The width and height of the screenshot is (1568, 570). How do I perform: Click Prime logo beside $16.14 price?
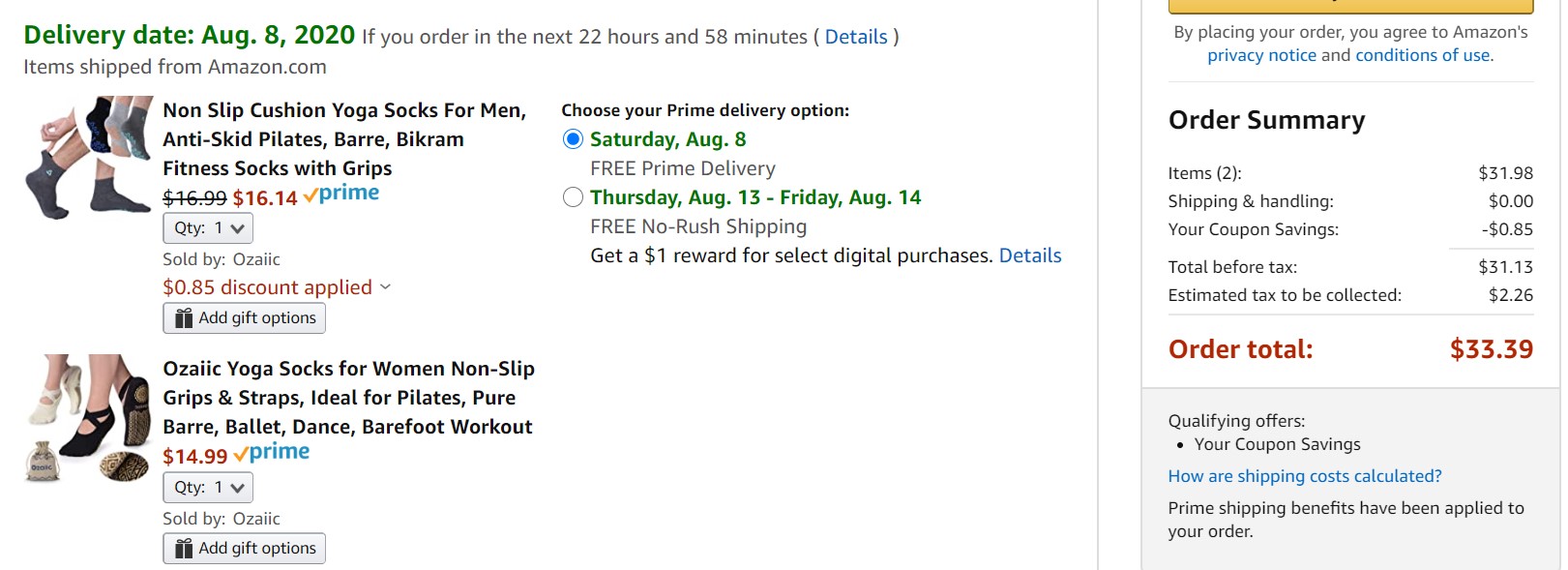(x=341, y=194)
